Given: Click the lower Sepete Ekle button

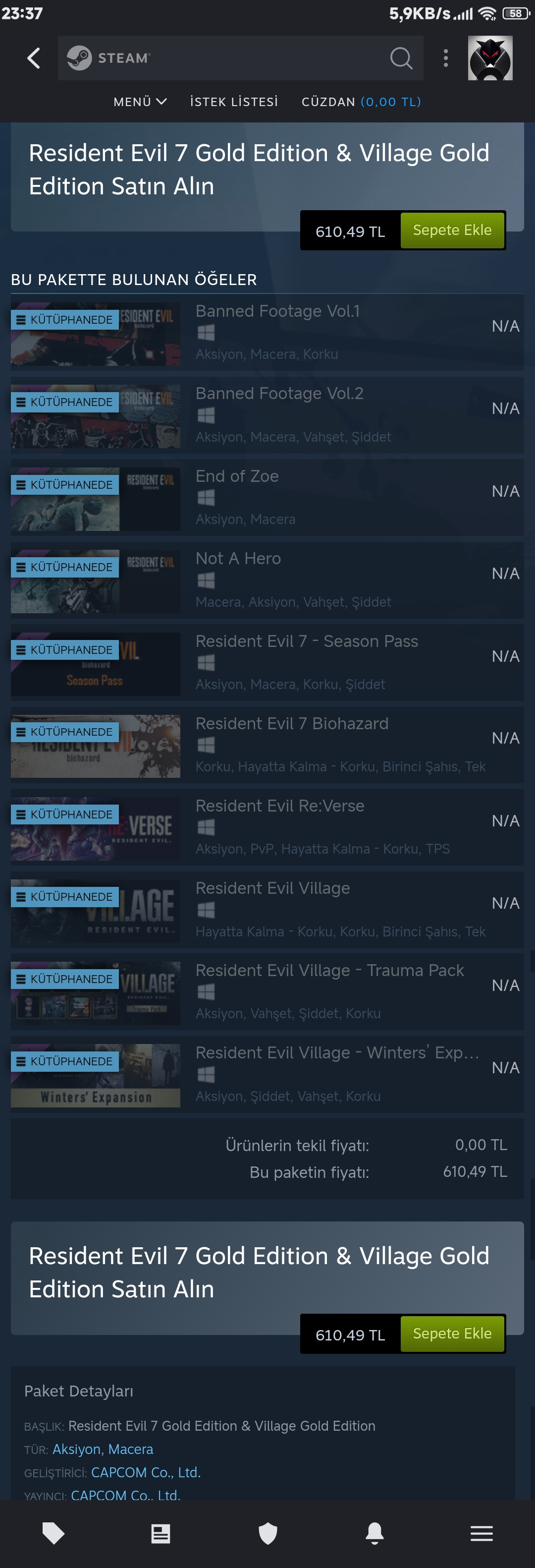Looking at the screenshot, I should coord(452,1333).
